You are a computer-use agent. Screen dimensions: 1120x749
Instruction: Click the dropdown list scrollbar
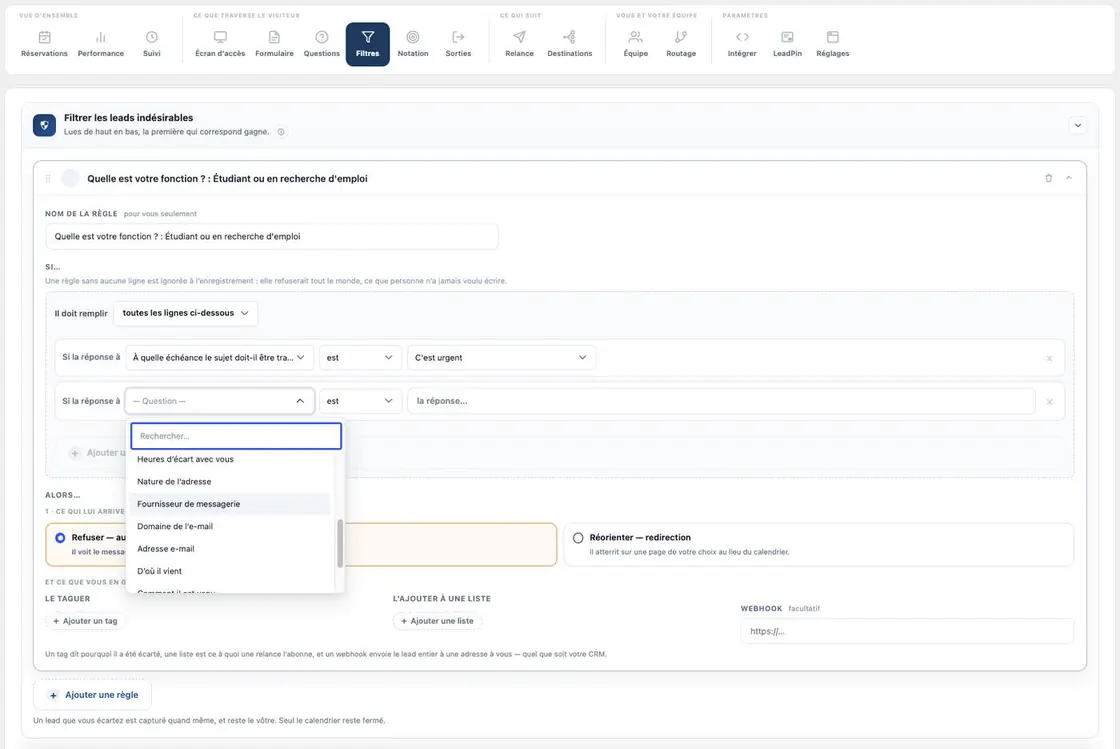pyautogui.click(x=340, y=543)
